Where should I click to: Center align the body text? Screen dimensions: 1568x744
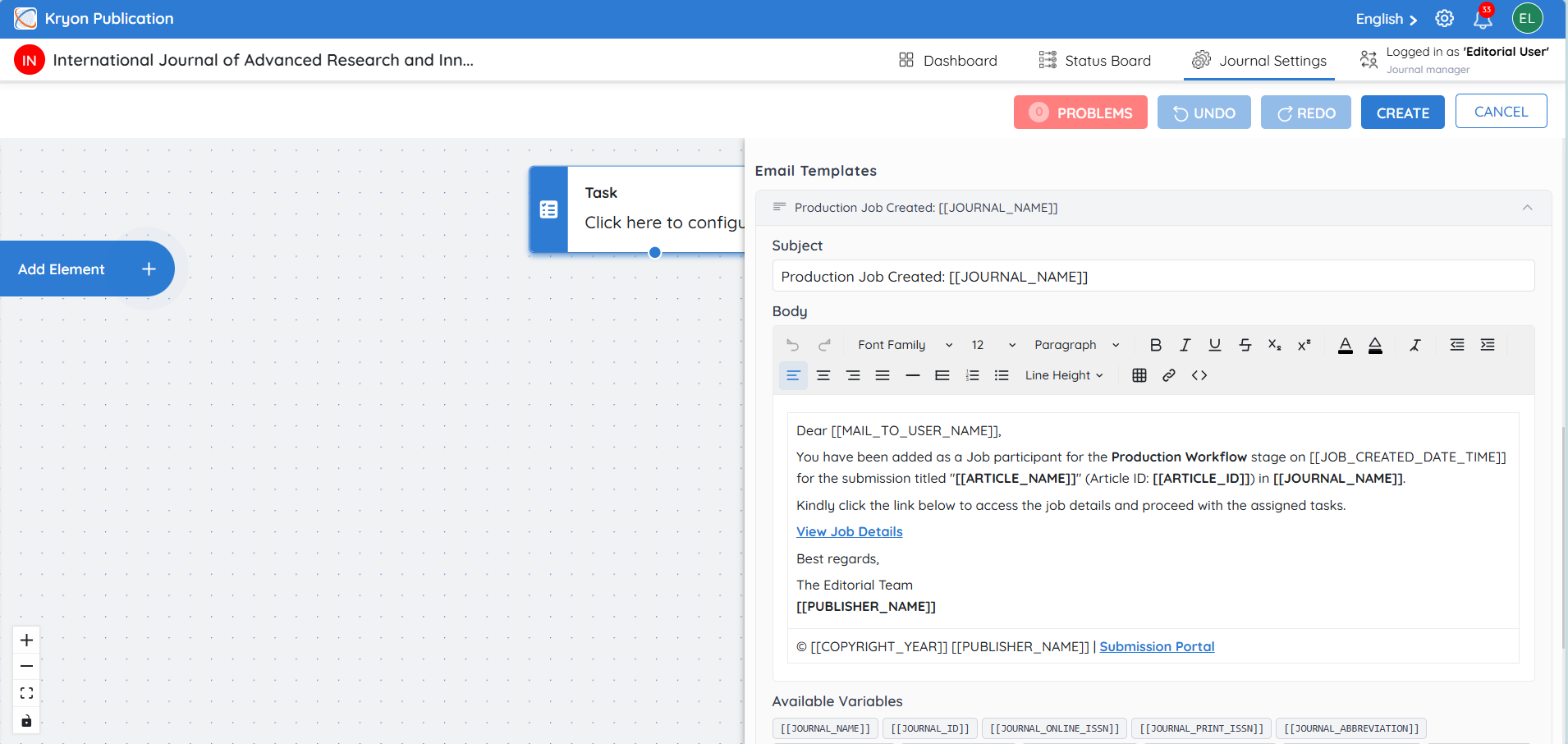[823, 375]
